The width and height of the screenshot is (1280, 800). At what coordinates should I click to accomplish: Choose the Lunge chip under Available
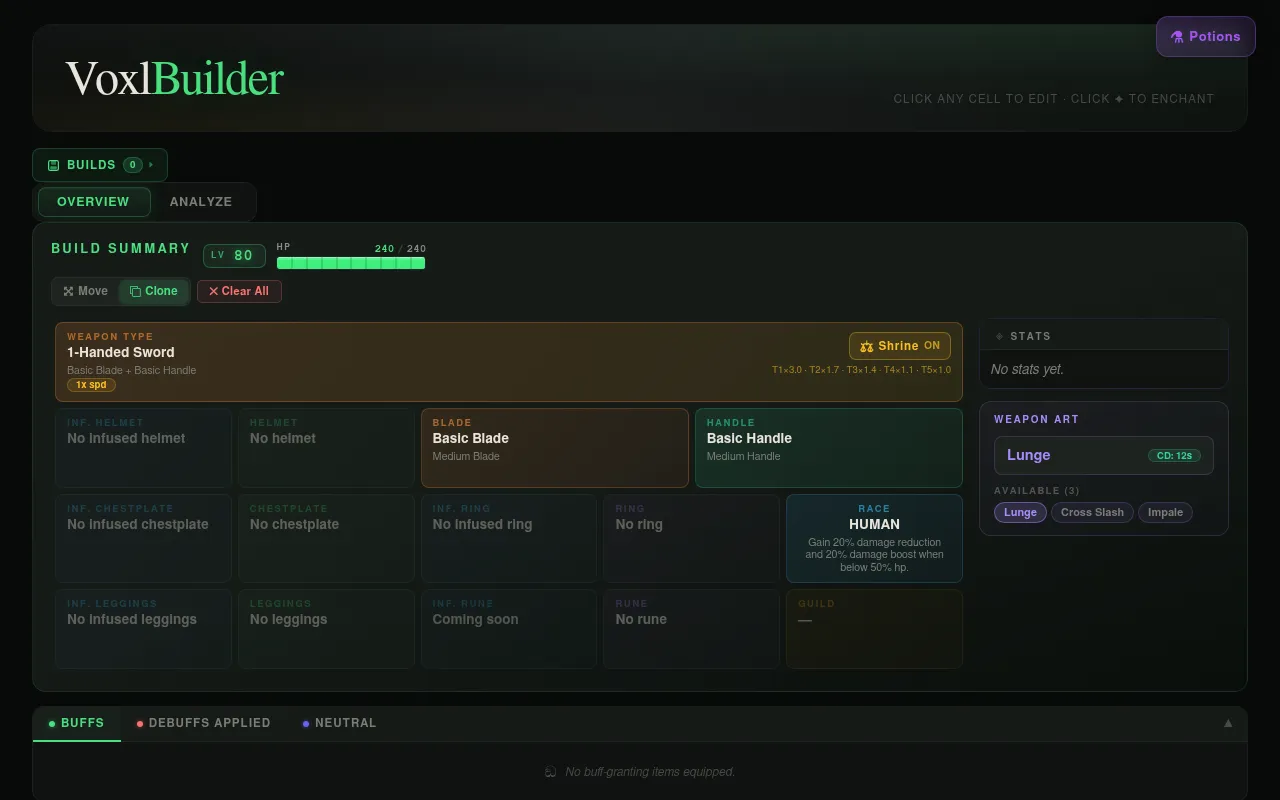(1020, 512)
